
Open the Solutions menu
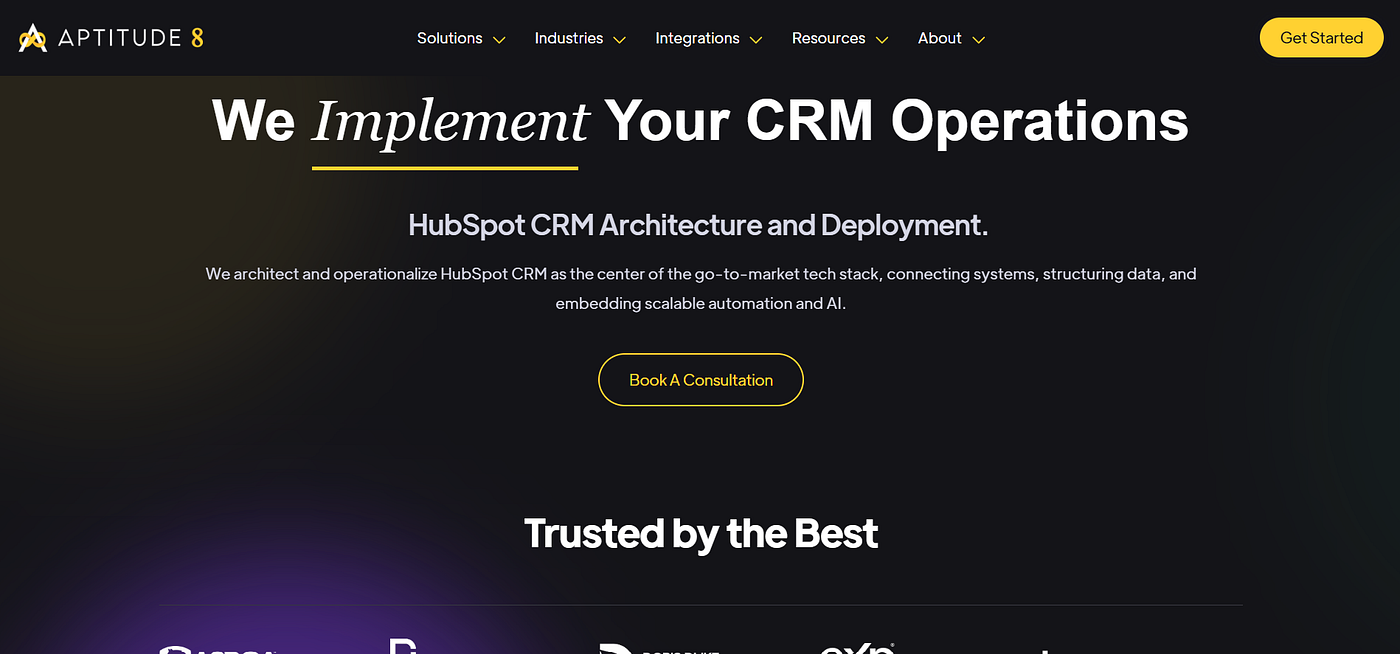(x=450, y=38)
